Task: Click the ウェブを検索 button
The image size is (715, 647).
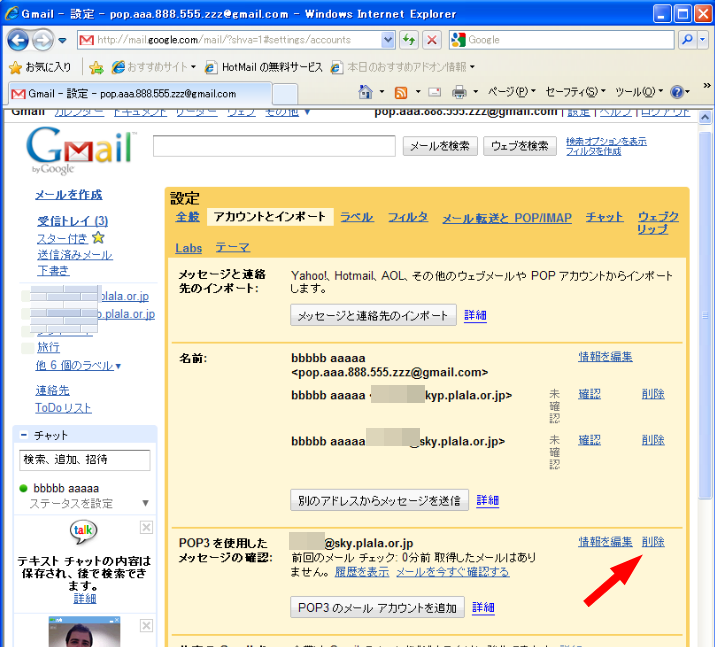Action: click(x=519, y=146)
